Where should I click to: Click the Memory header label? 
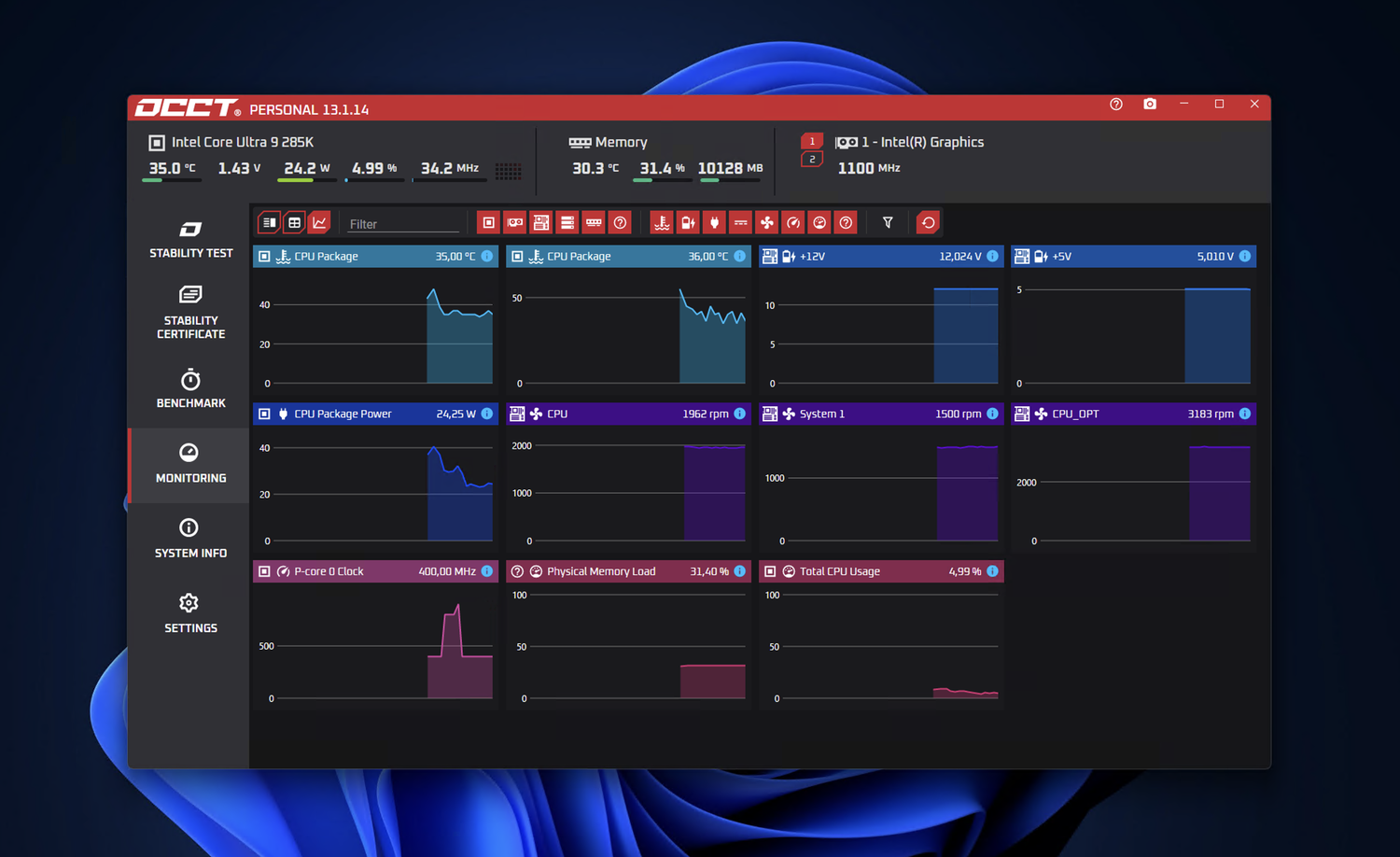[621, 142]
